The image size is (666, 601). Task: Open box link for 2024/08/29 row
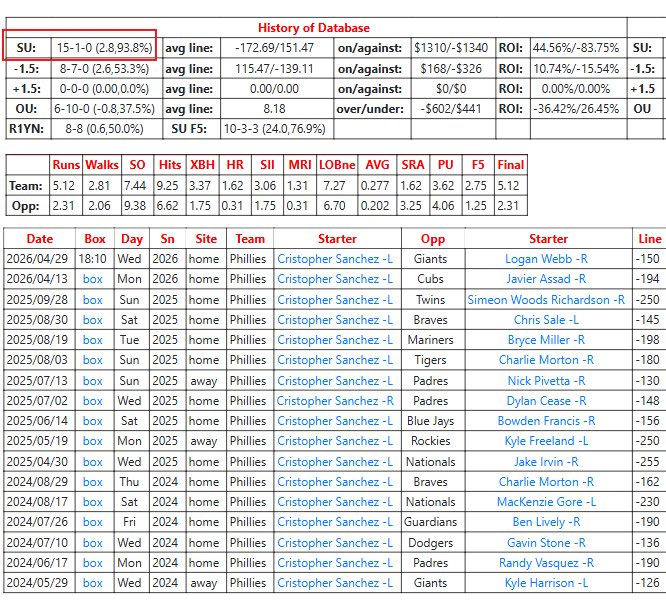point(93,482)
